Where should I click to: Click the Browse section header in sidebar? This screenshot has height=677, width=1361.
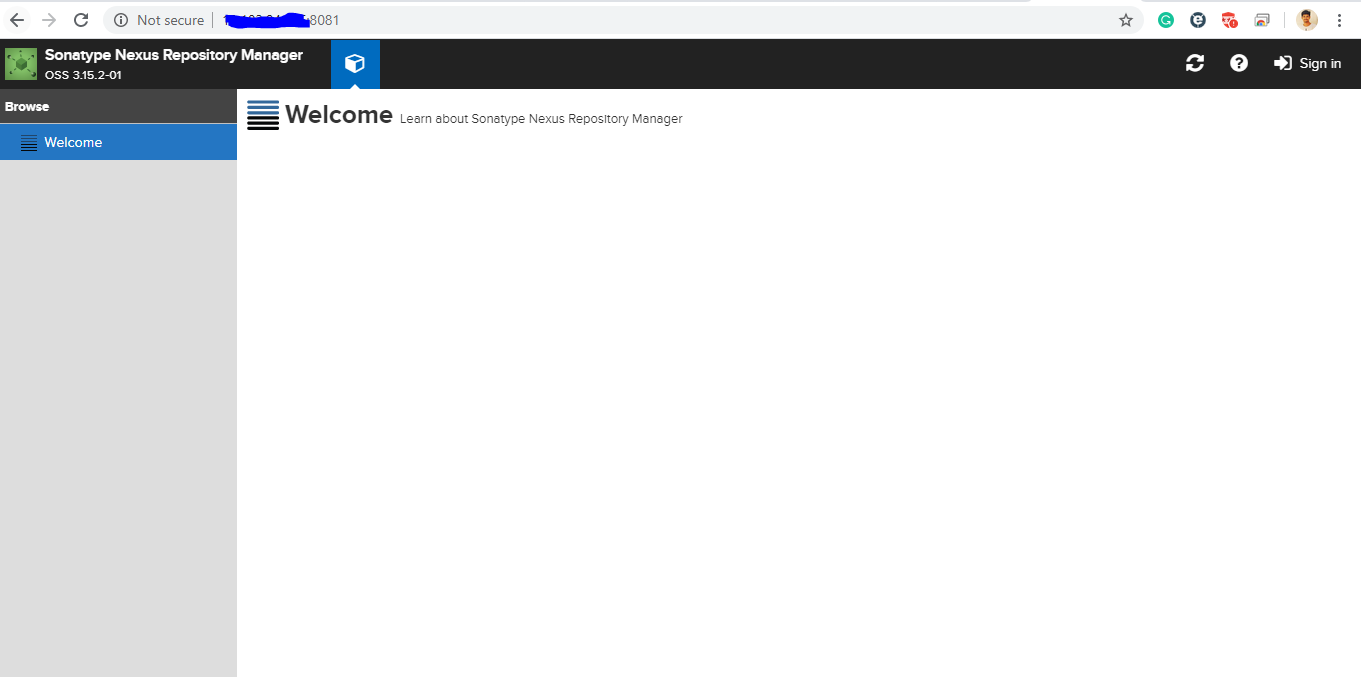[27, 106]
